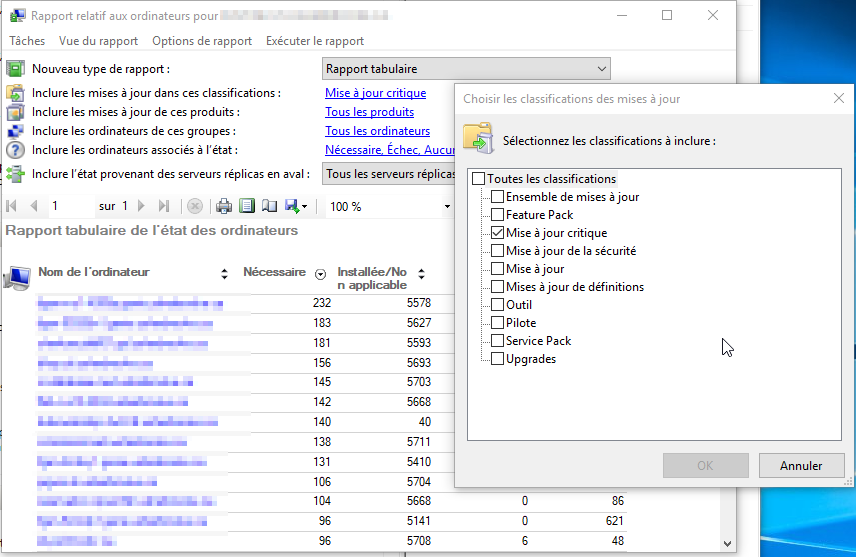Image resolution: width=856 pixels, height=557 pixels.
Task: Go to next report page arrow
Action: tap(141, 206)
